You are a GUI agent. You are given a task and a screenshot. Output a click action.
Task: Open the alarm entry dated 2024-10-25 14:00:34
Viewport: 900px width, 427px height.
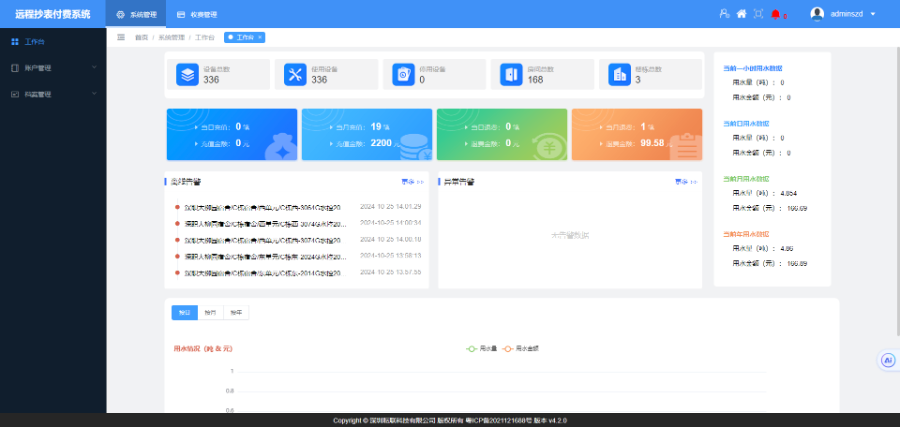click(298, 223)
